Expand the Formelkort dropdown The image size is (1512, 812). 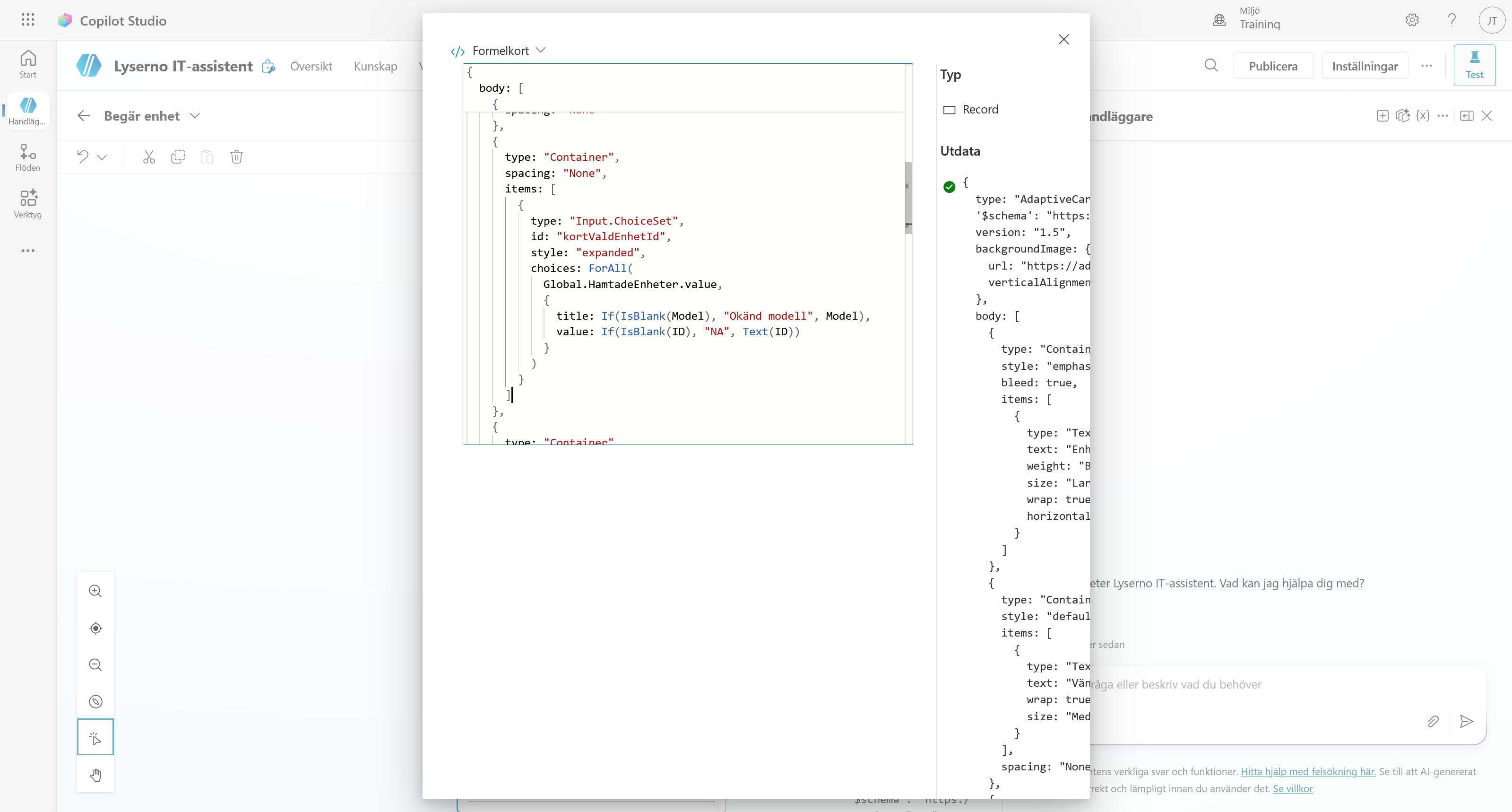coord(541,51)
